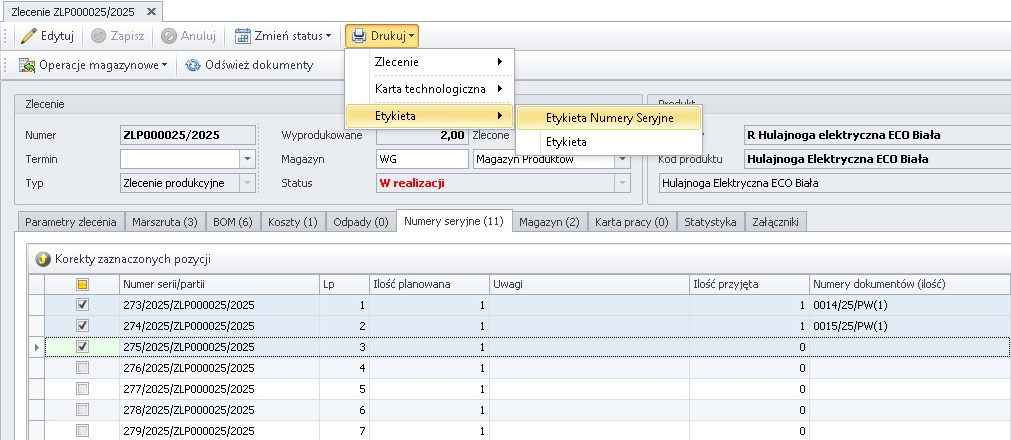The height and width of the screenshot is (440, 1011).
Task: Select the Etykieta submenu entry with arrow
Action: 430,116
